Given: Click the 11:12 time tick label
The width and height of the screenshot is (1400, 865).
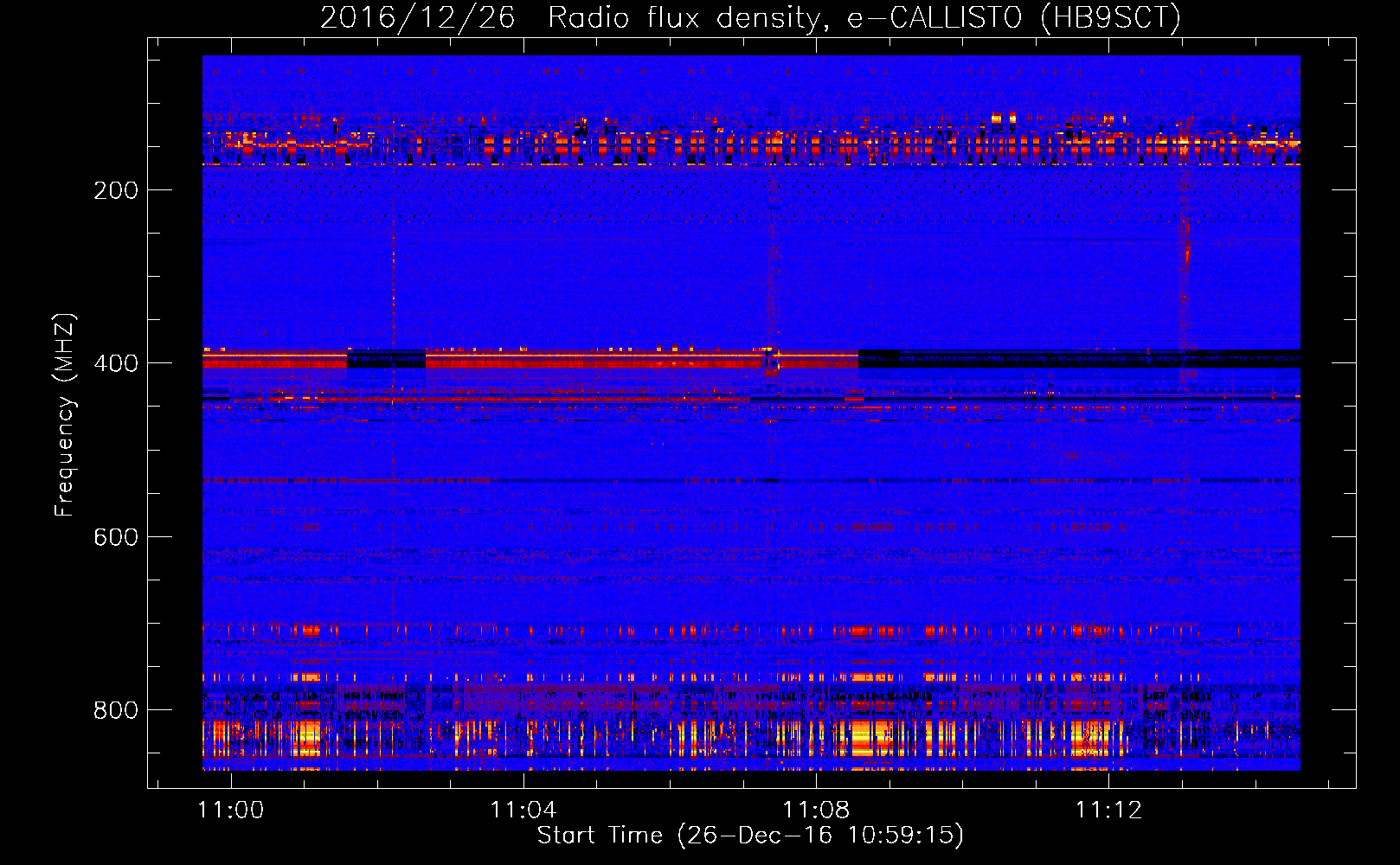Looking at the screenshot, I should 1108,810.
